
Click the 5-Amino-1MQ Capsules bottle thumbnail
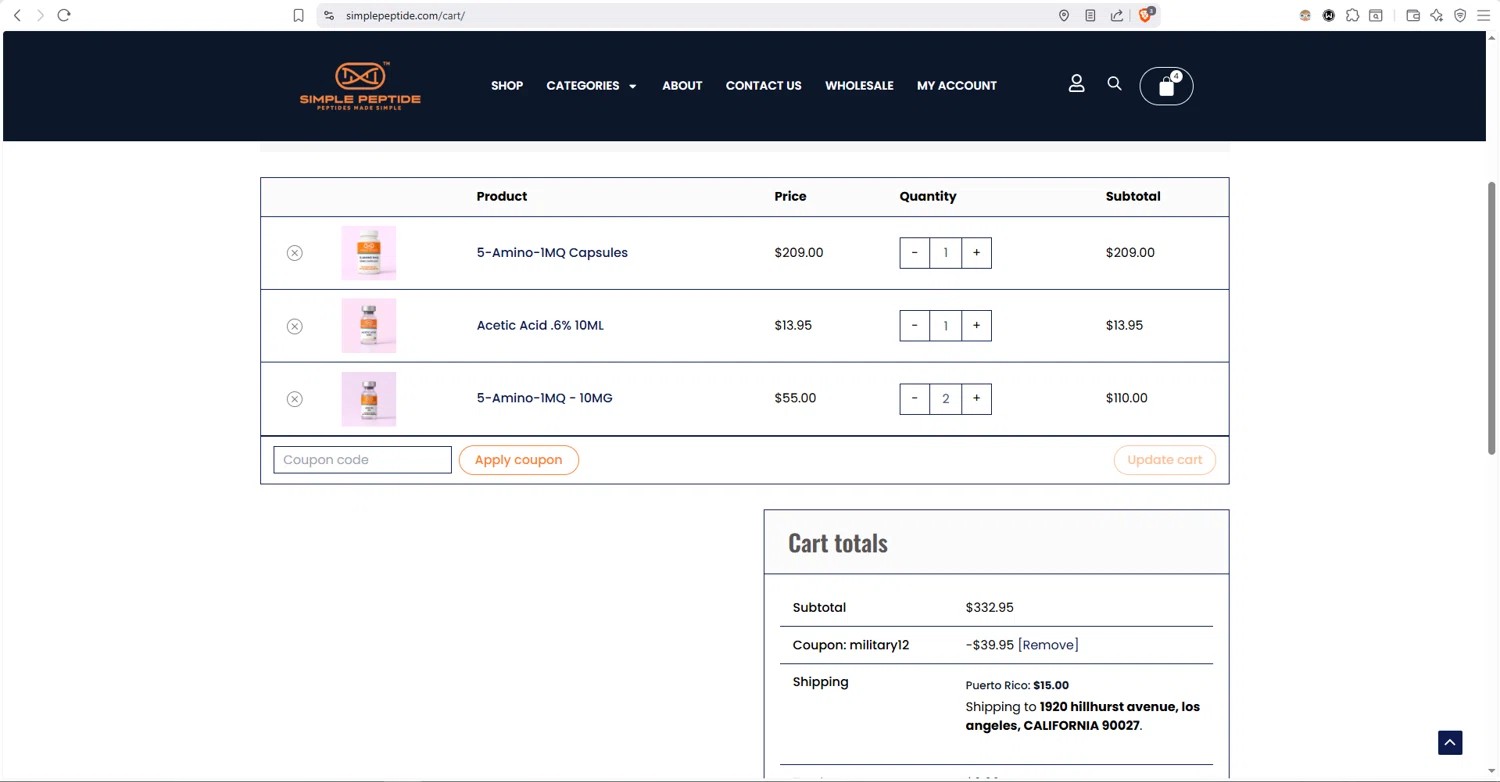pos(369,253)
